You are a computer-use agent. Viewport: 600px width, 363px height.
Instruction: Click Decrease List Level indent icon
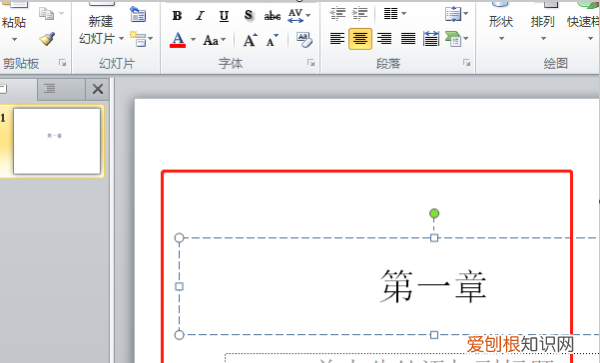(x=337, y=14)
